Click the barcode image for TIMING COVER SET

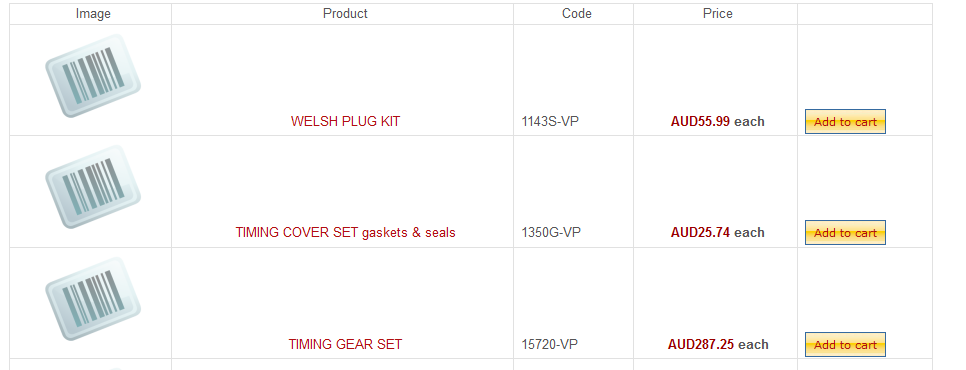coord(93,187)
